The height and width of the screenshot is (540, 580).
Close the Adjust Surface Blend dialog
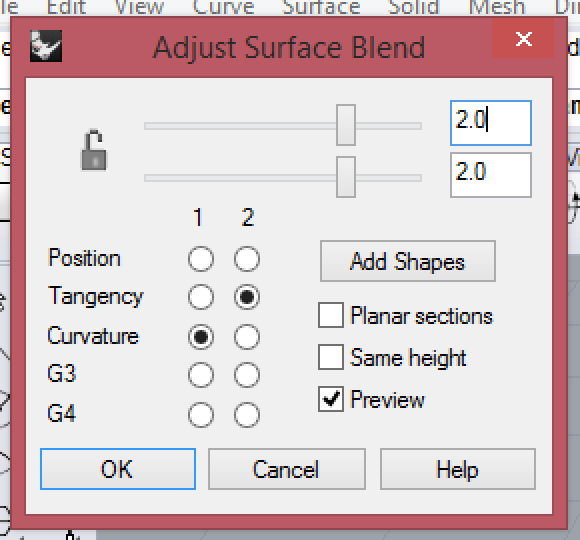pyautogui.click(x=523, y=38)
